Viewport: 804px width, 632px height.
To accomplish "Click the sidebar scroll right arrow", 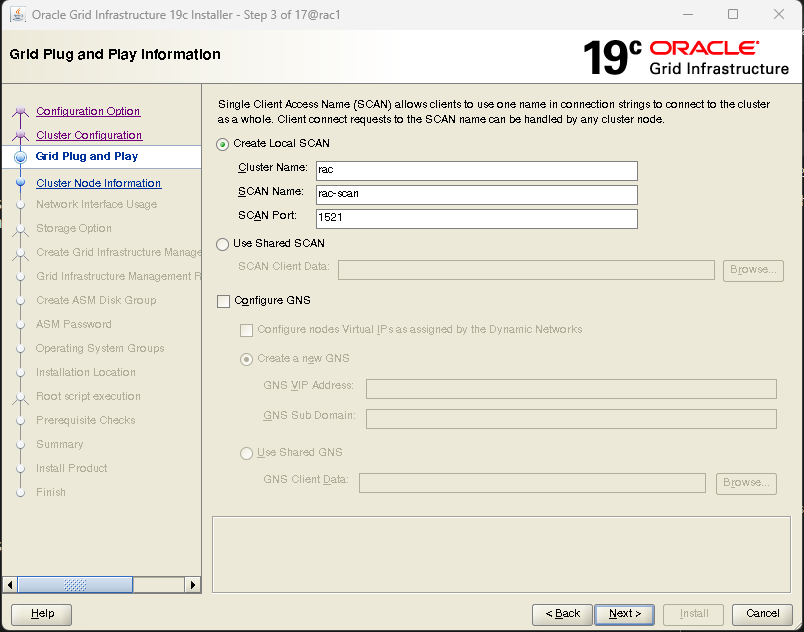I will [192, 585].
